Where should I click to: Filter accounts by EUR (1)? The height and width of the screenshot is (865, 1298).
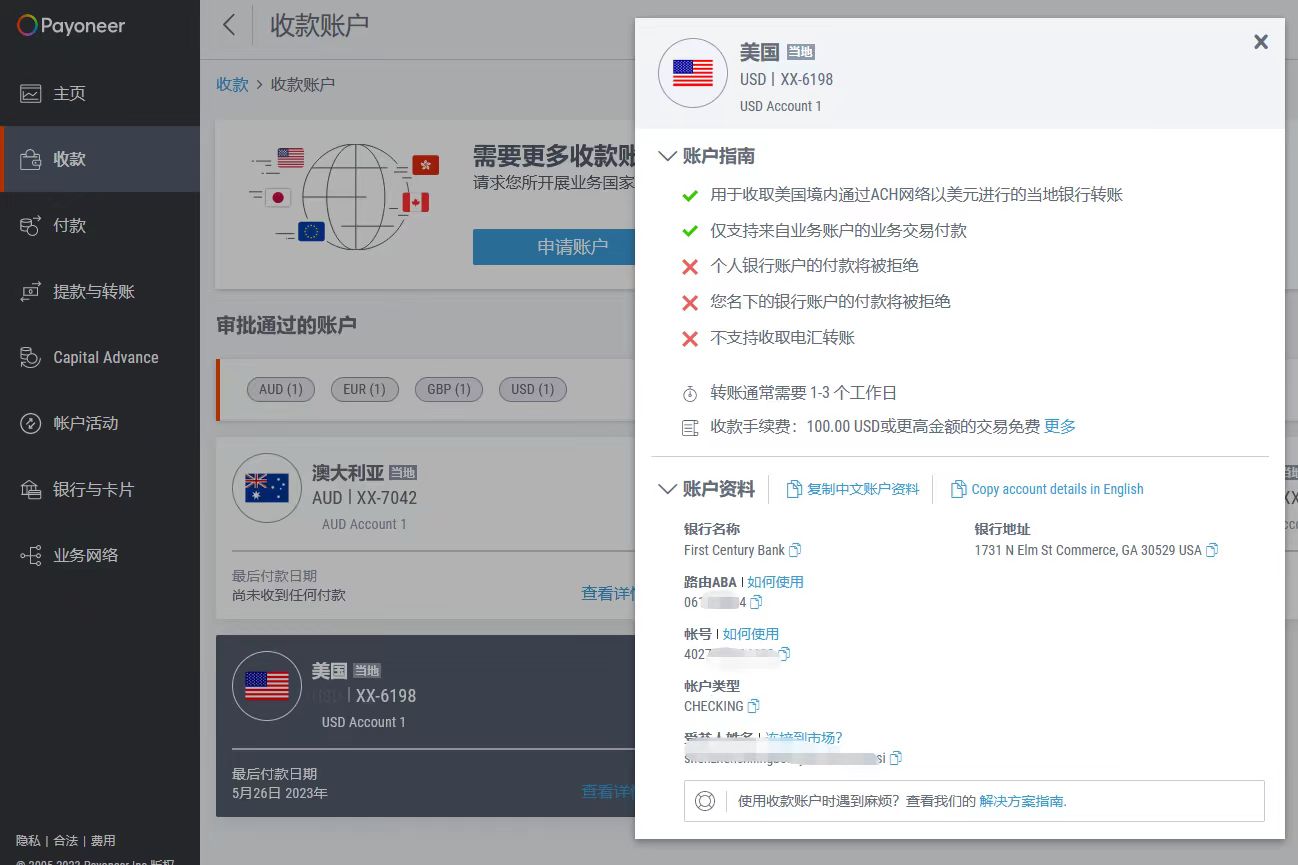(364, 389)
